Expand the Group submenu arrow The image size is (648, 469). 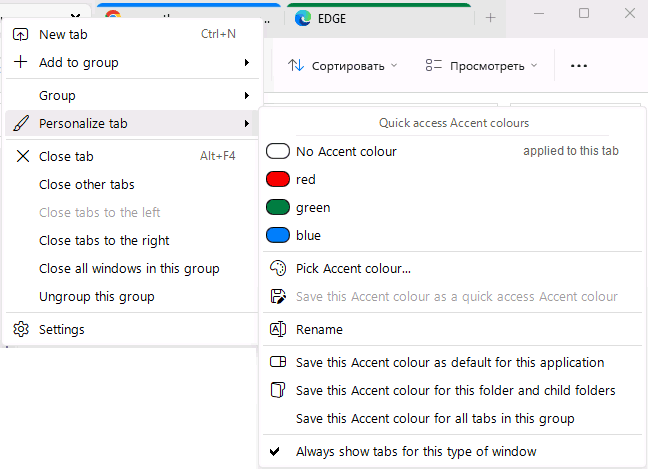point(246,96)
